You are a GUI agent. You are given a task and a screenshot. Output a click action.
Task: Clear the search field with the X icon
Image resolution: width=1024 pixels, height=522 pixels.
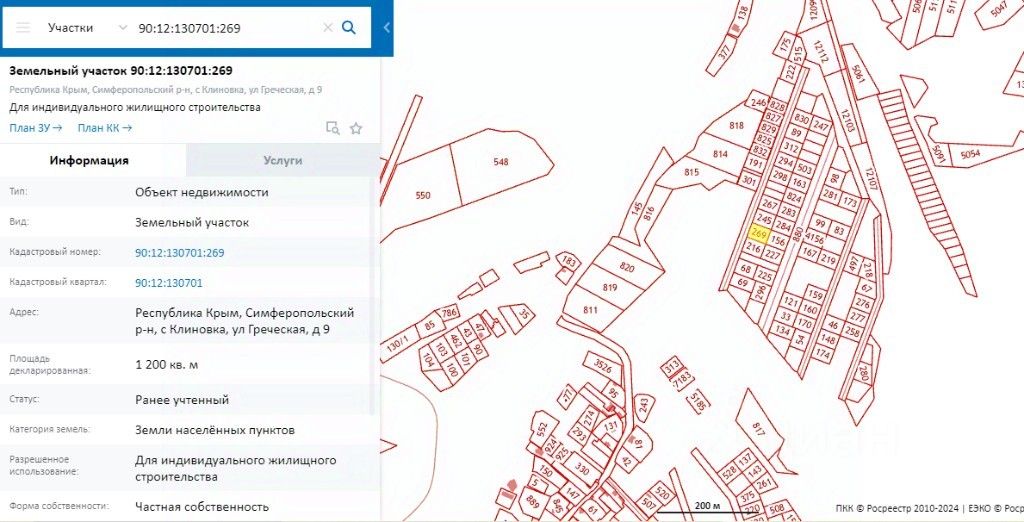pos(328,27)
